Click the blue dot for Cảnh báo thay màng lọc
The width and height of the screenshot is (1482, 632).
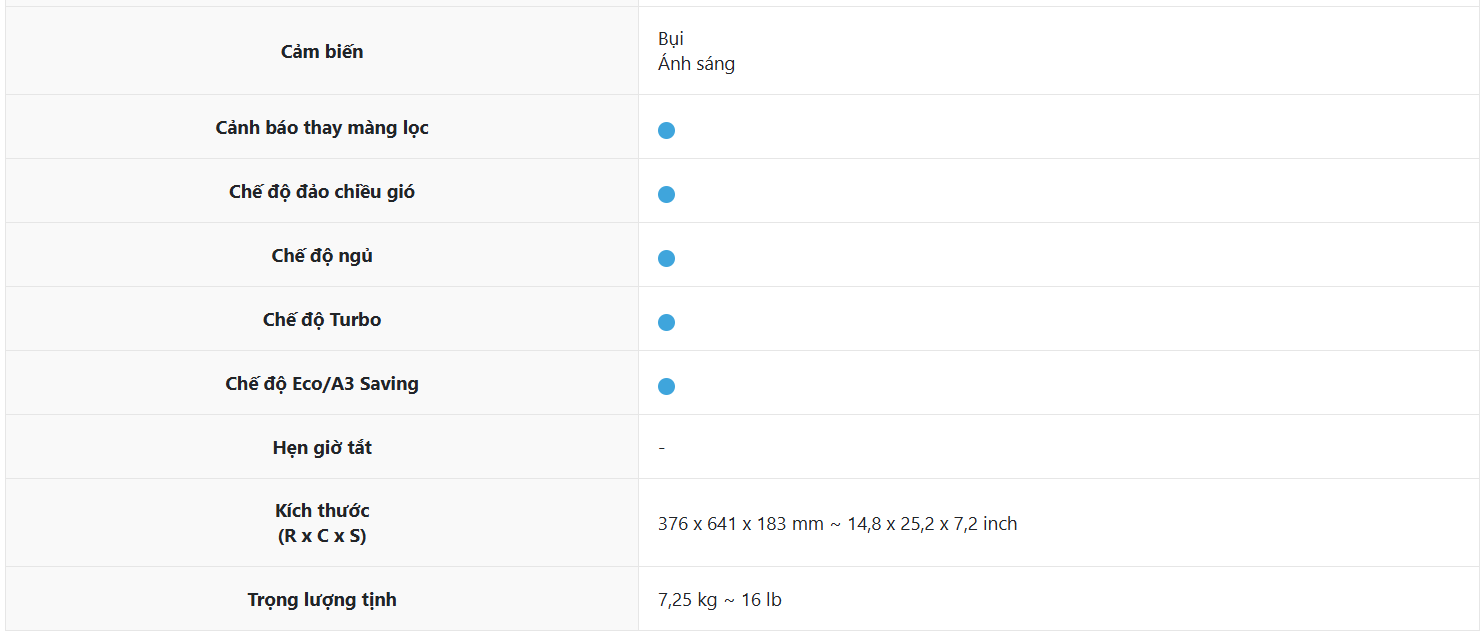tap(666, 130)
